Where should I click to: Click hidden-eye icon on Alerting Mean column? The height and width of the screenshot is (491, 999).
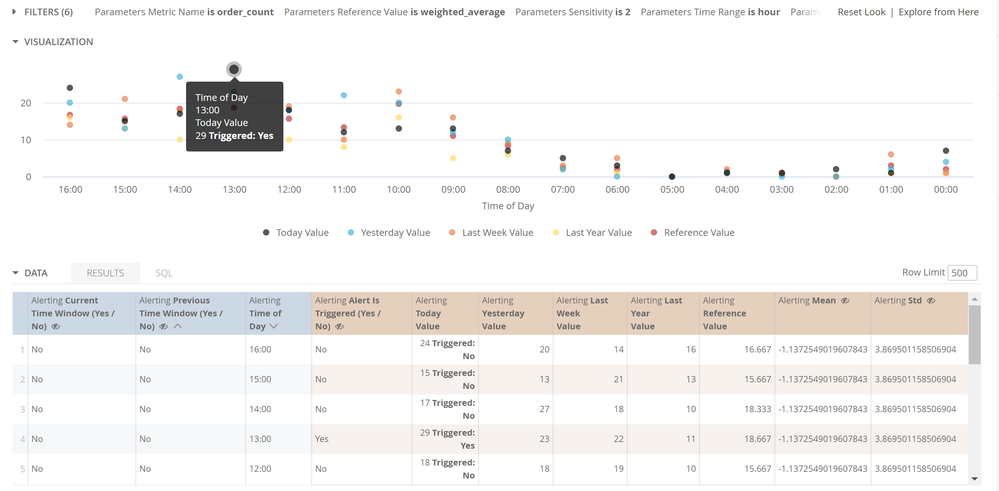845,301
